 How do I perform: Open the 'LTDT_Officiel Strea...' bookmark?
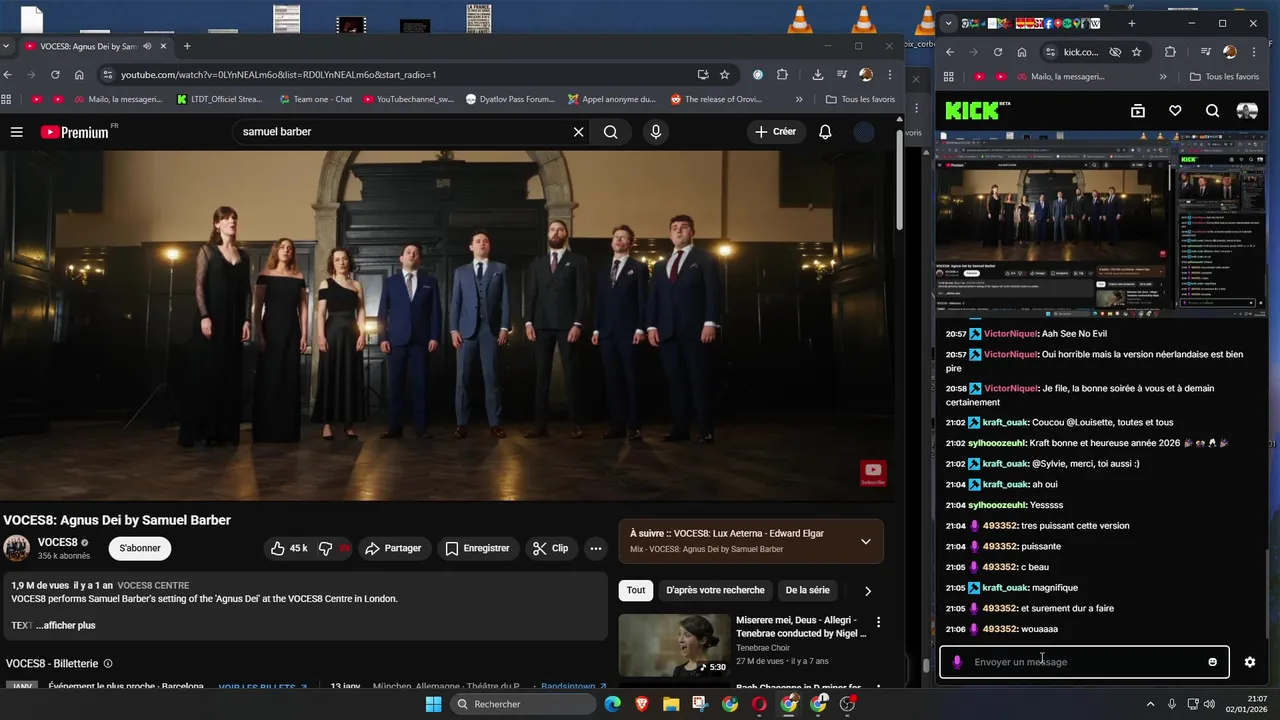pos(219,99)
